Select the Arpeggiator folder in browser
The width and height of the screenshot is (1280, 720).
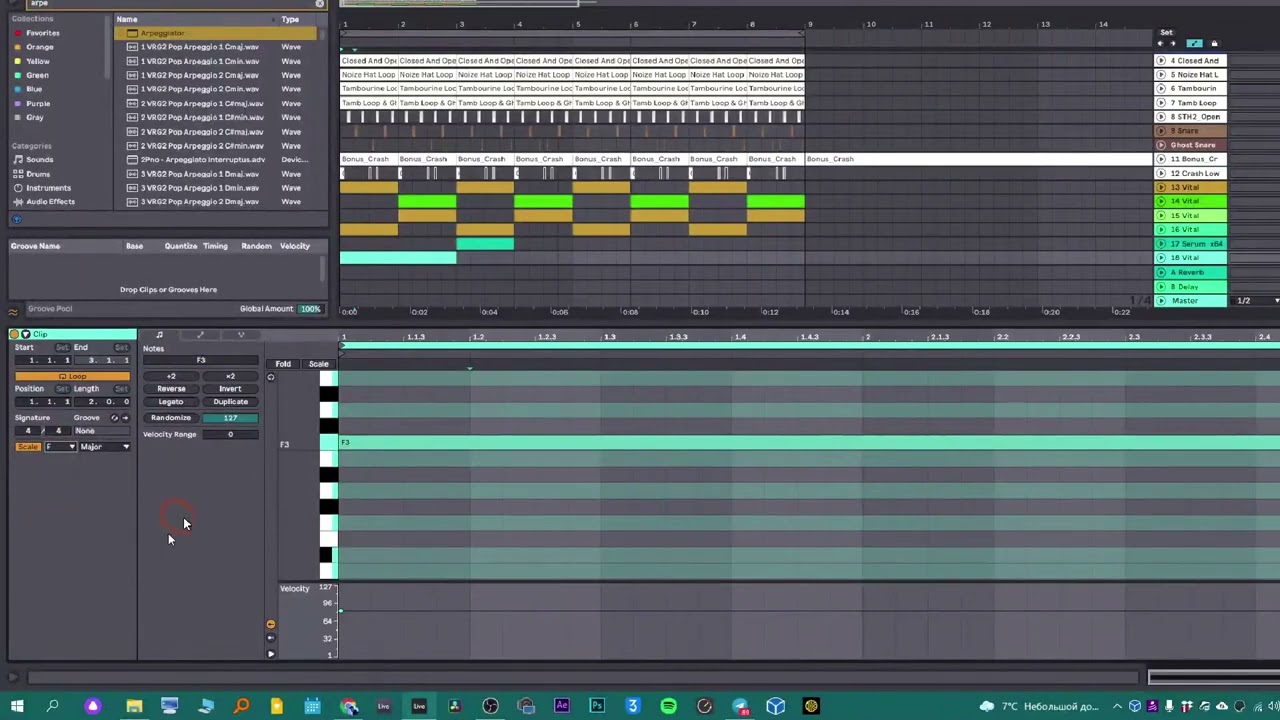pos(216,33)
